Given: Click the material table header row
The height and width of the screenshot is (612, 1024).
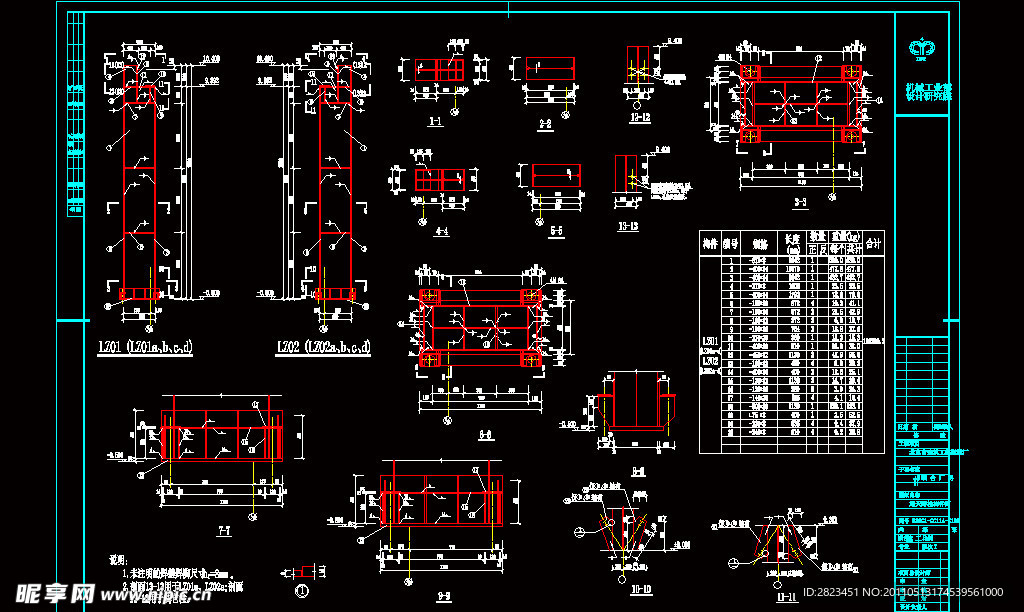Looking at the screenshot, I should click(792, 243).
